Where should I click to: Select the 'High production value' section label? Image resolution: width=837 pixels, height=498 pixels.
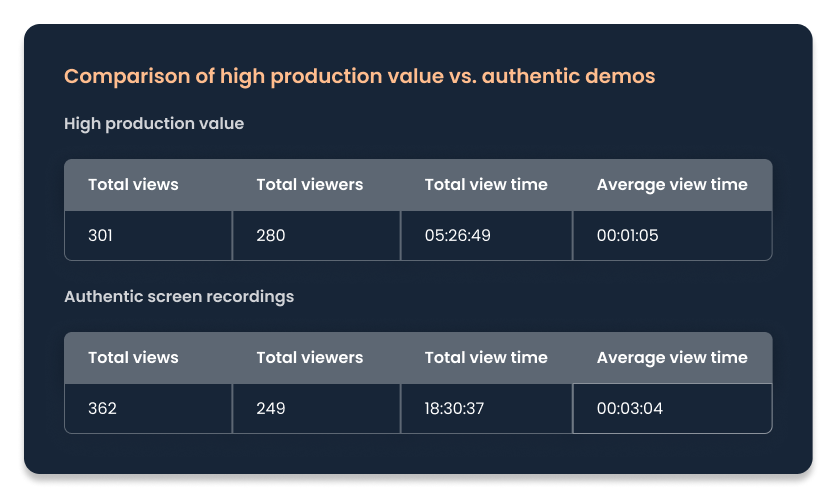pos(154,124)
